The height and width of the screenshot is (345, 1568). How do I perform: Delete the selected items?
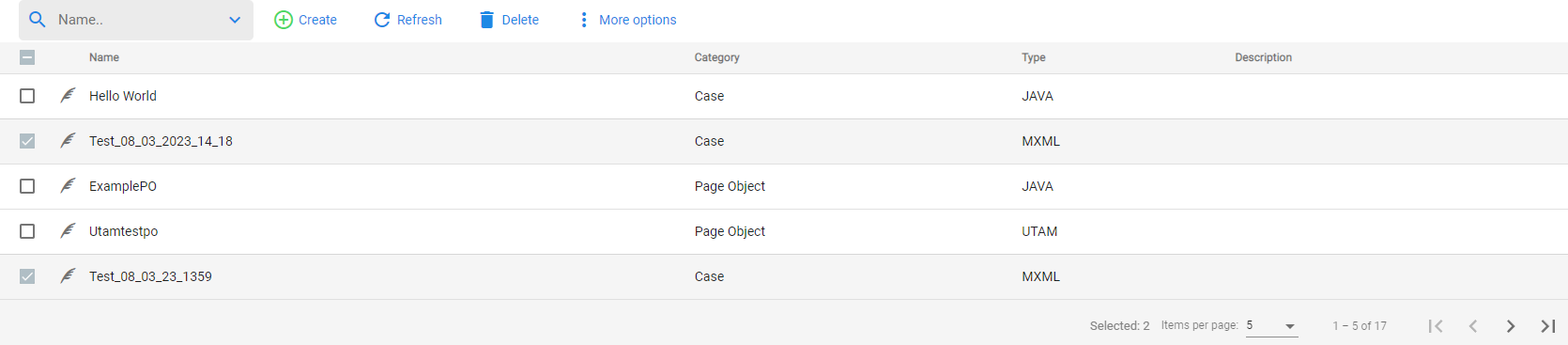(x=509, y=20)
